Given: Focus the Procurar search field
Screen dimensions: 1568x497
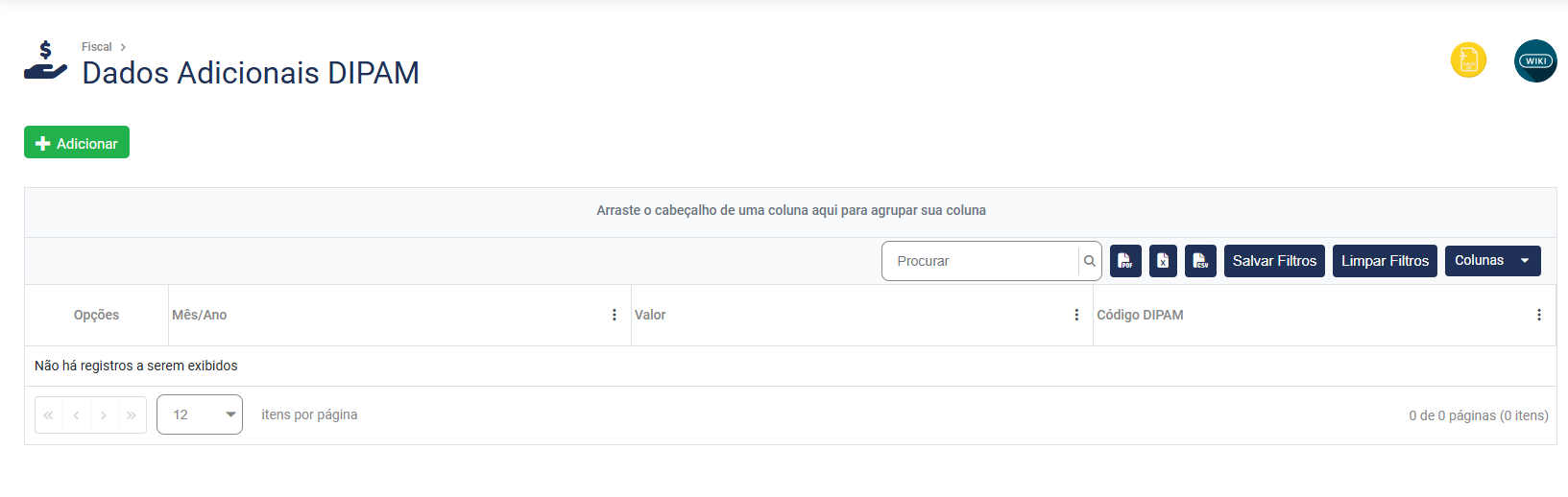Looking at the screenshot, I should pyautogui.click(x=979, y=261).
